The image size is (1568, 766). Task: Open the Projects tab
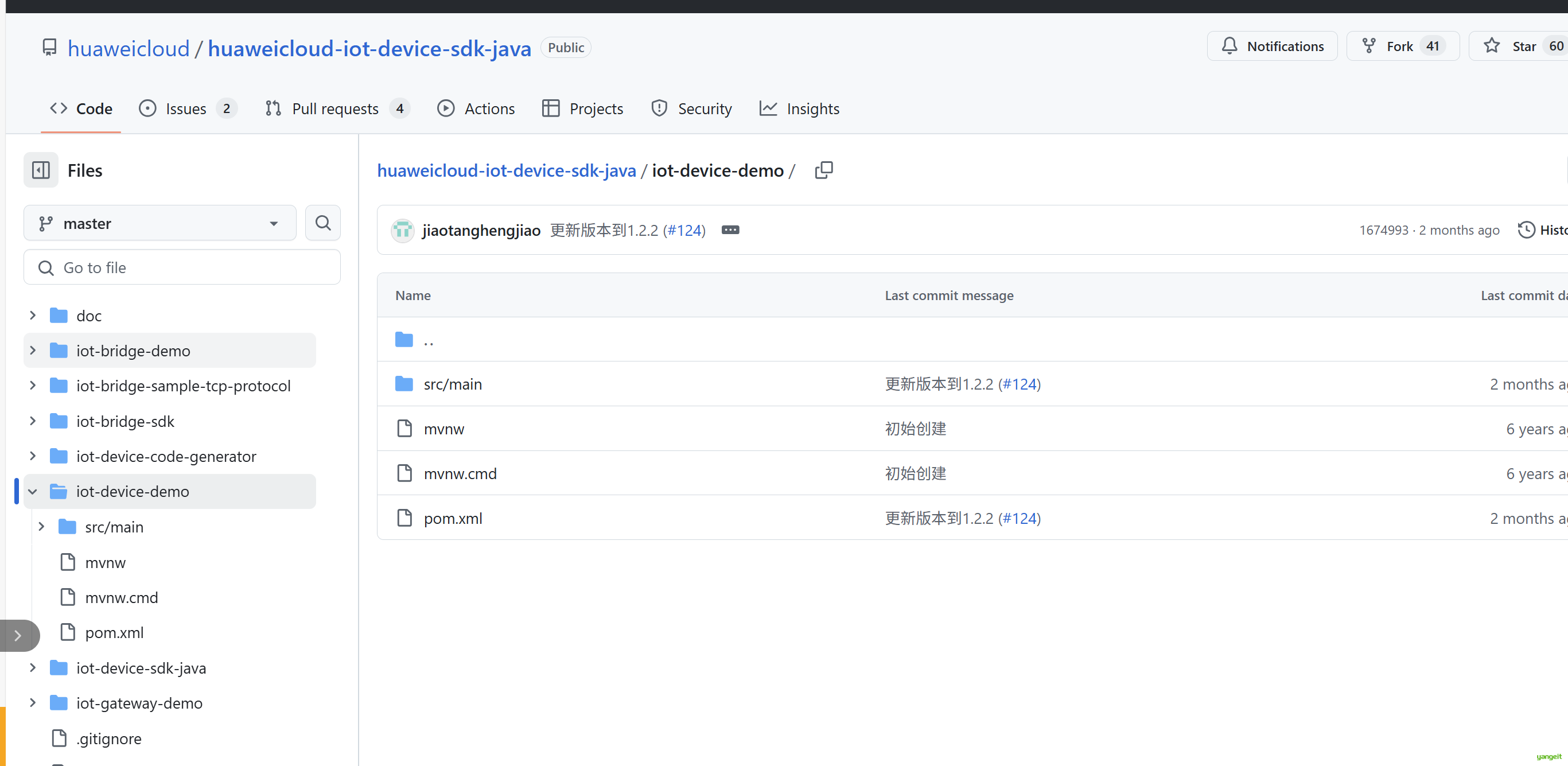click(582, 109)
